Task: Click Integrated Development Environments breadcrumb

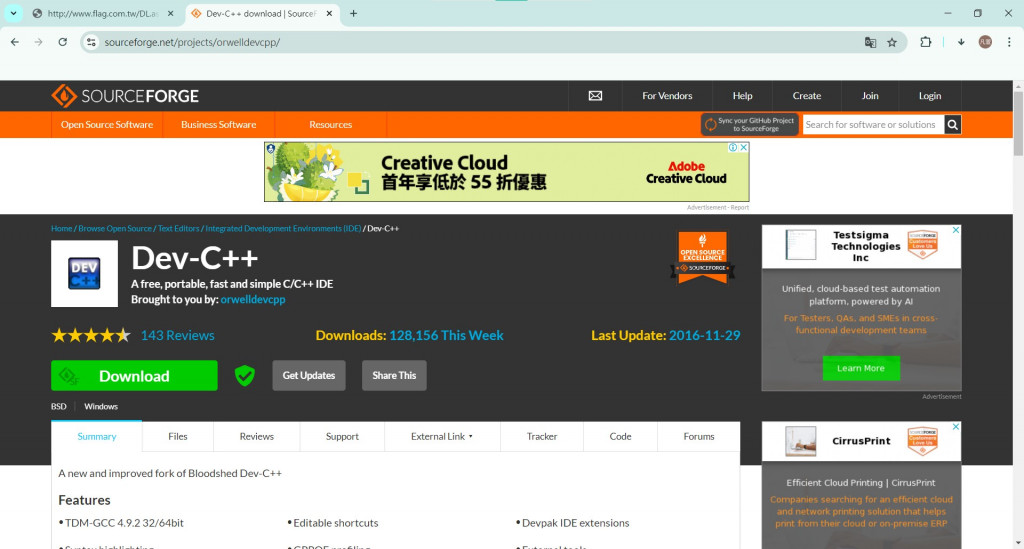Action: point(283,228)
